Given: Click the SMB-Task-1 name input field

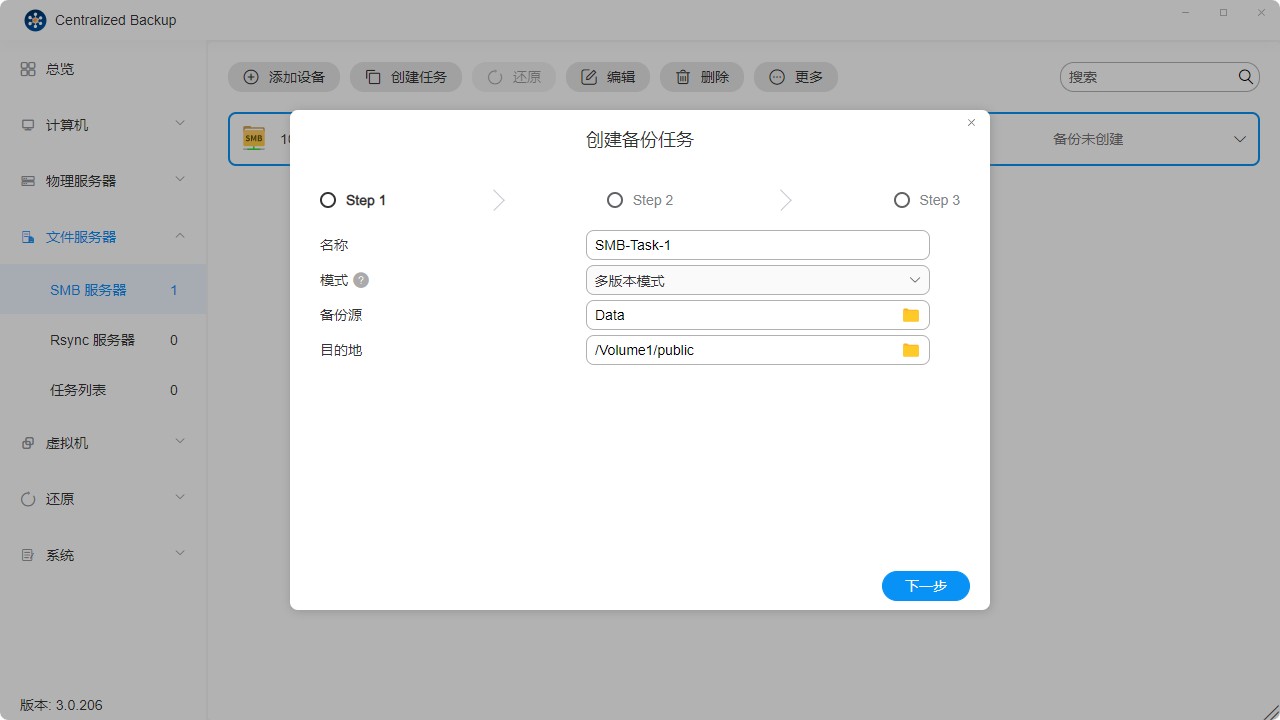Looking at the screenshot, I should [x=757, y=244].
